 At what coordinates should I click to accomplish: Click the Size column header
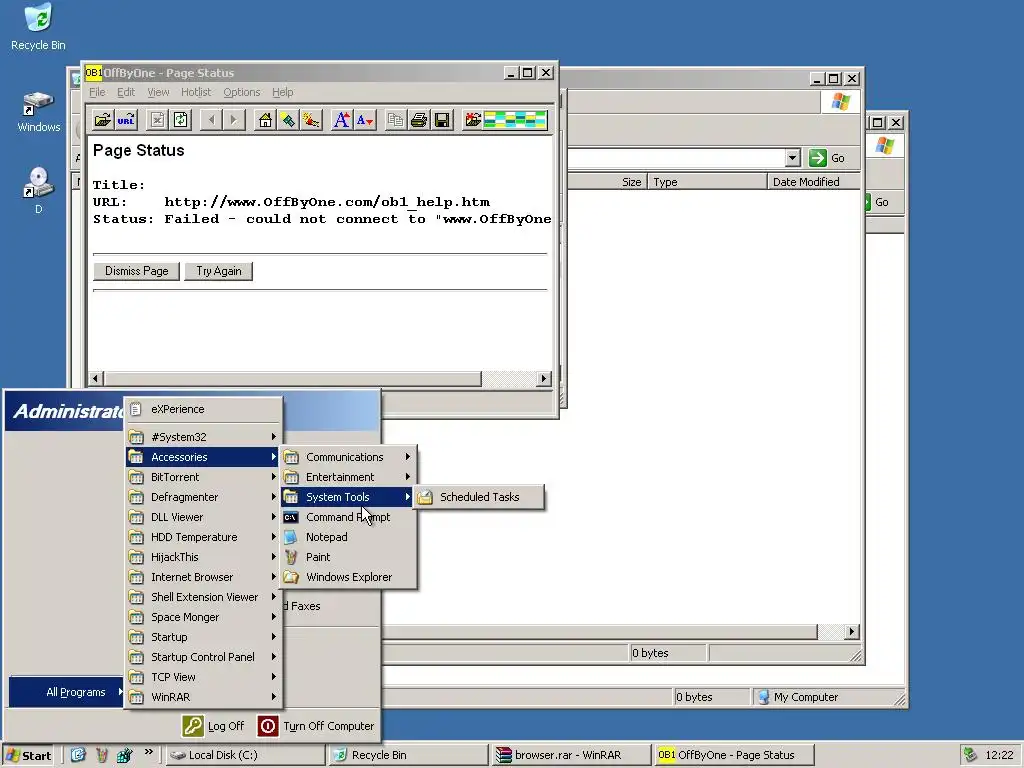[607, 182]
